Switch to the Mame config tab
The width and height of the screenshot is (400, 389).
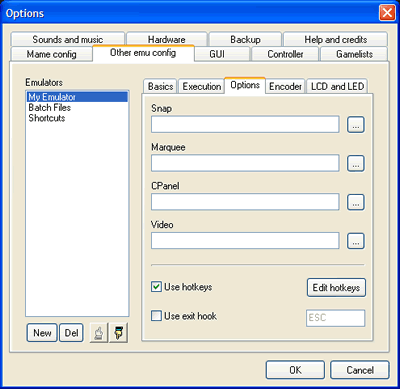click(x=52, y=54)
